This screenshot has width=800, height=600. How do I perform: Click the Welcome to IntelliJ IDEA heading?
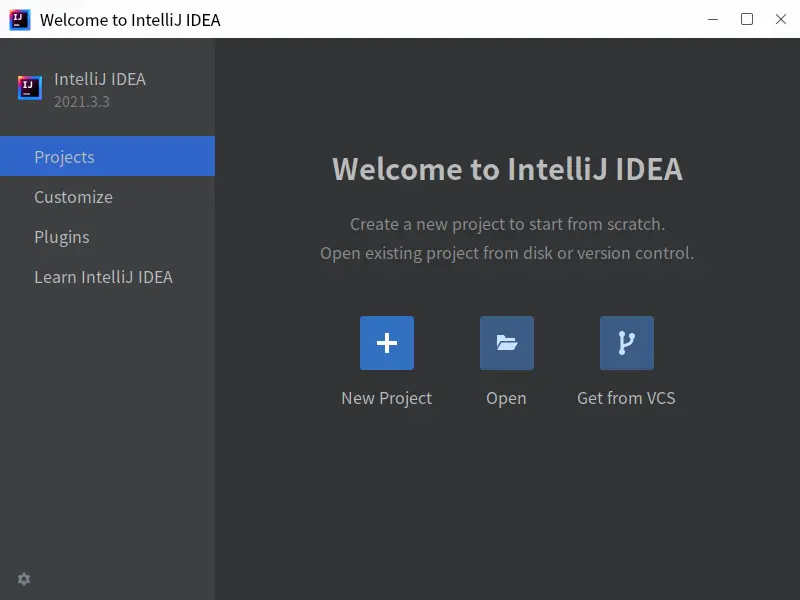[x=507, y=169]
